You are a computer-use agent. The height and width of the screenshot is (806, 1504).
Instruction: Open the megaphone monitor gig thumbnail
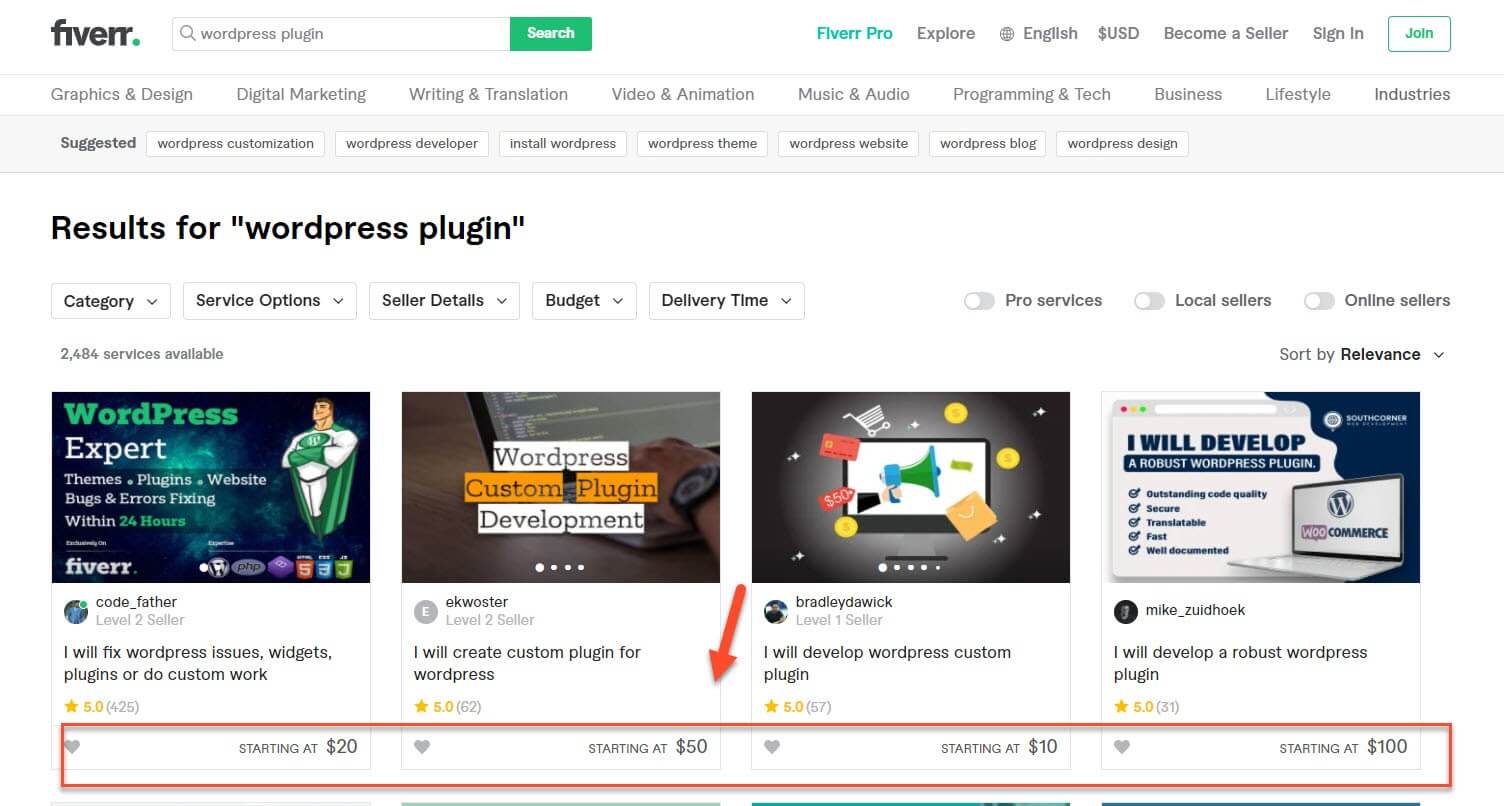911,487
